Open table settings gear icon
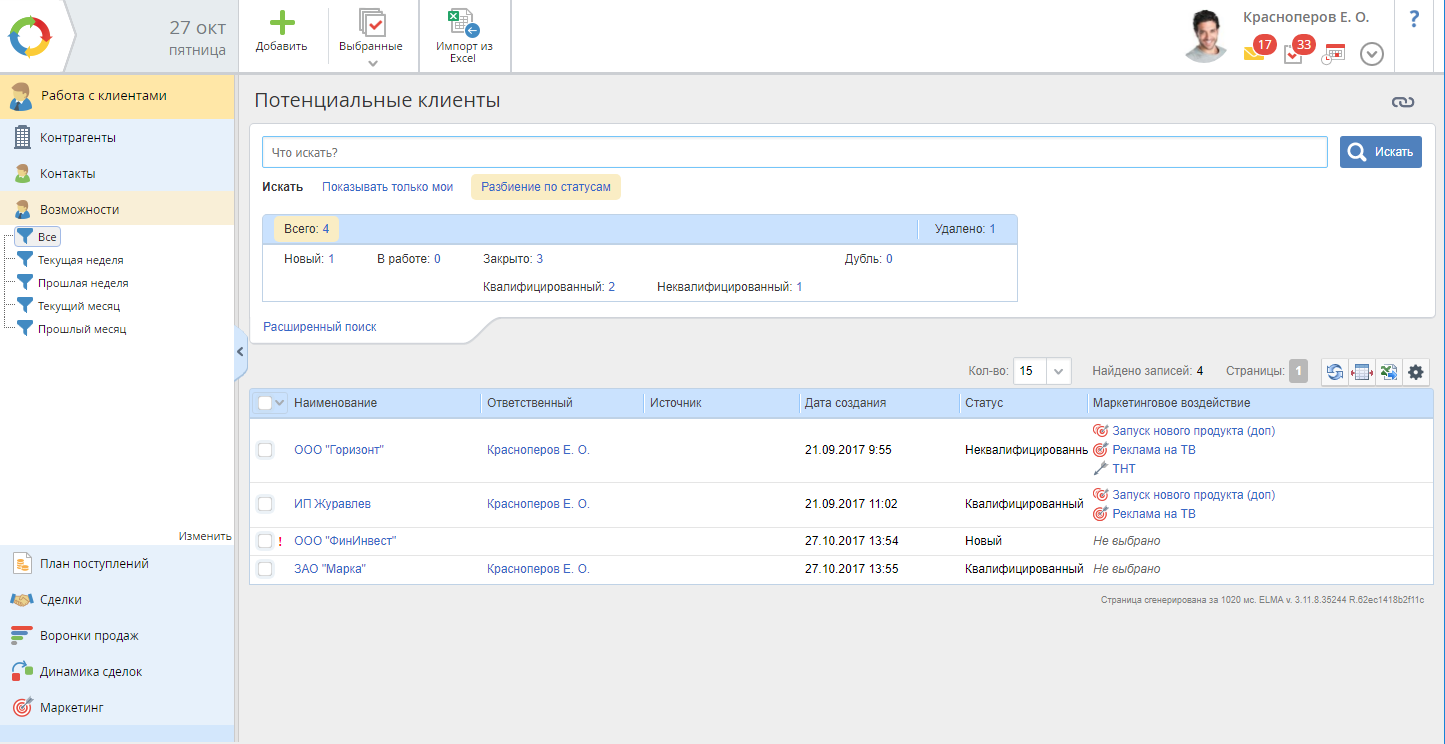The image size is (1445, 744). coord(1415,372)
